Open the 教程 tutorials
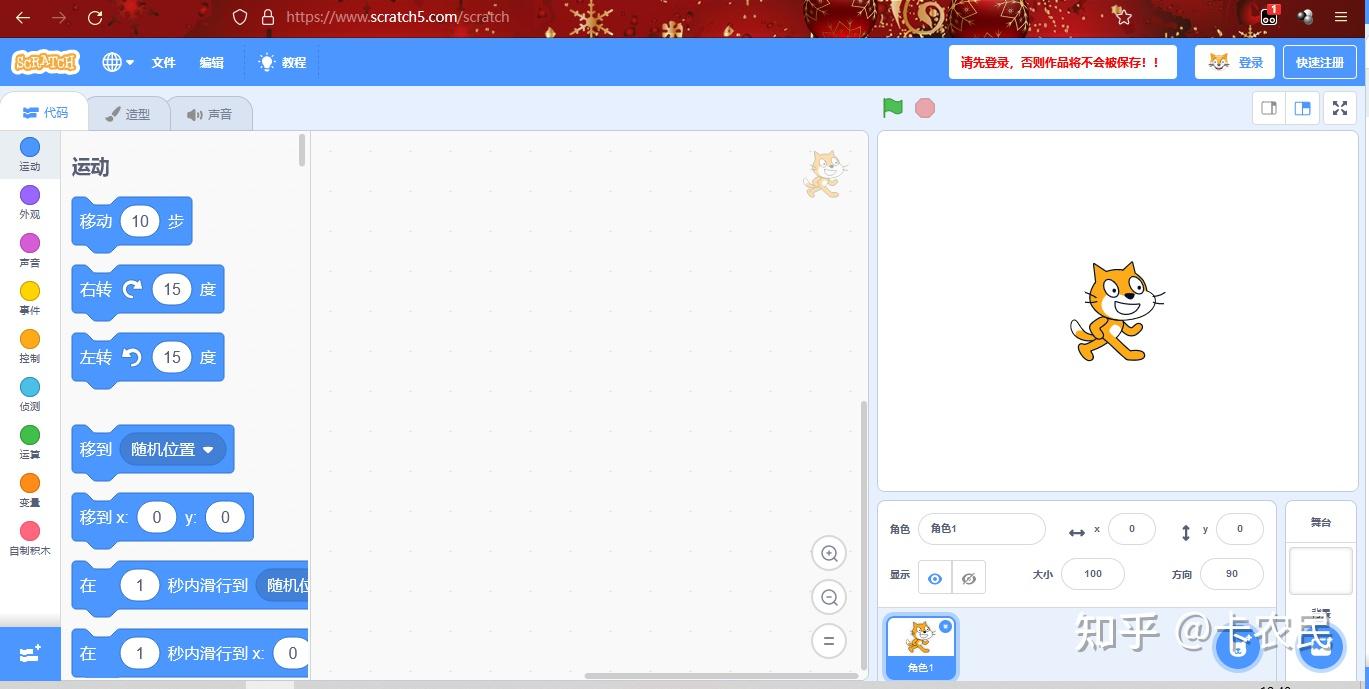The height and width of the screenshot is (689, 1369). (x=283, y=62)
